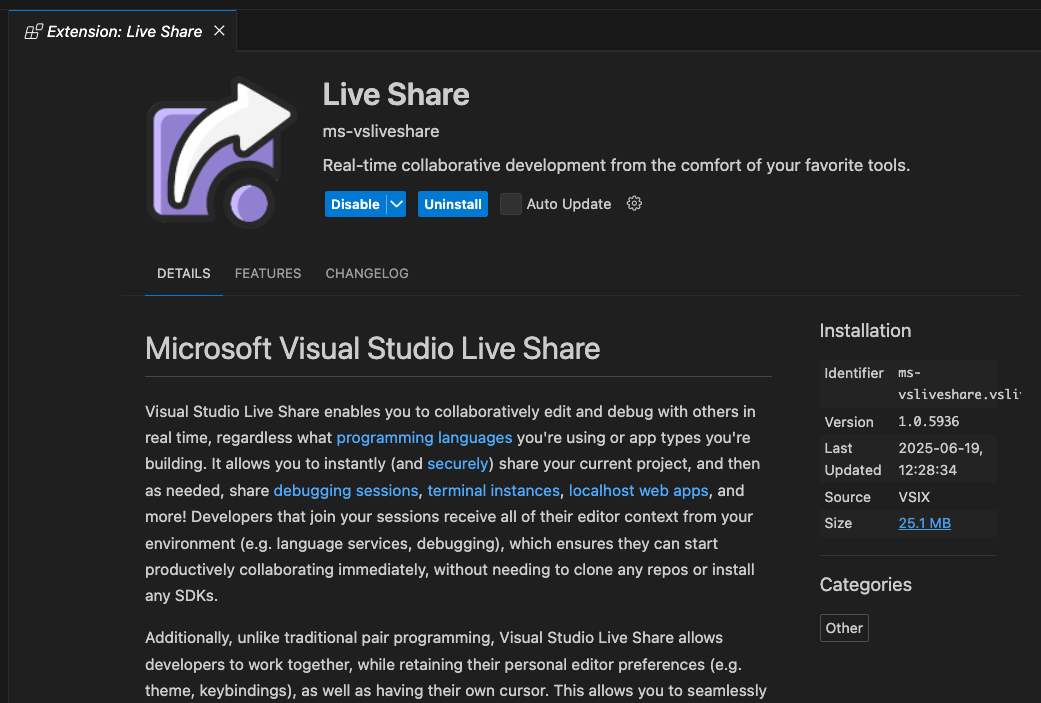Expand the Disable button dropdown arrow
The height and width of the screenshot is (703, 1041).
(x=396, y=204)
